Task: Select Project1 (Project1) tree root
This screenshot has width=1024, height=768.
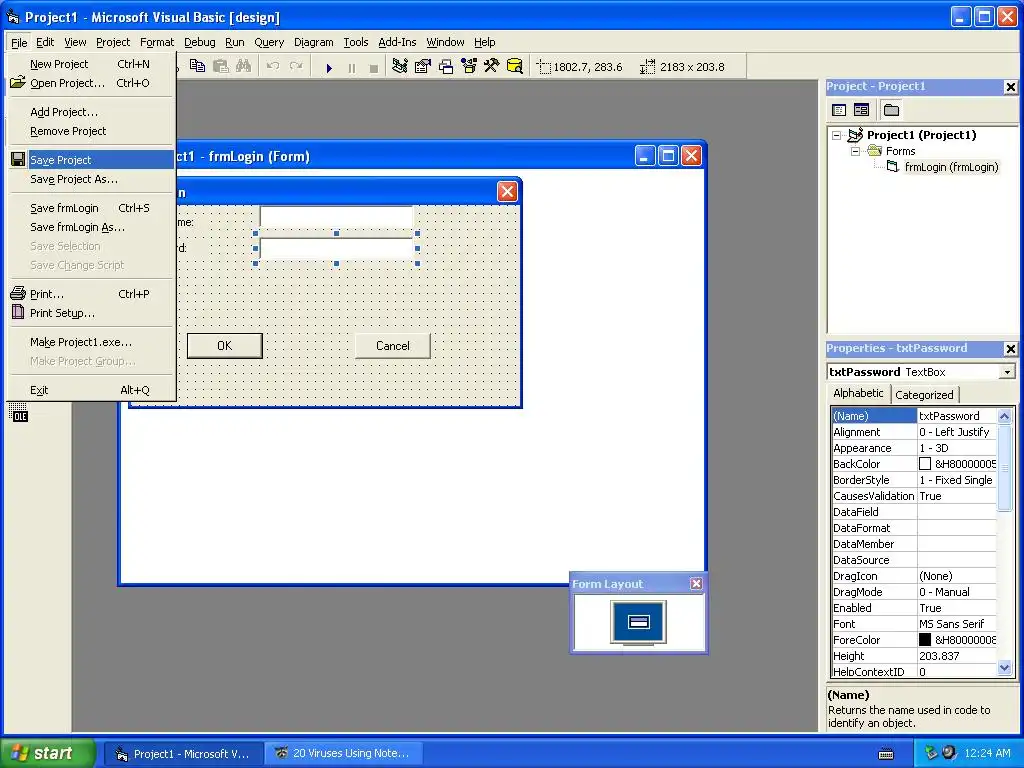Action: point(921,135)
